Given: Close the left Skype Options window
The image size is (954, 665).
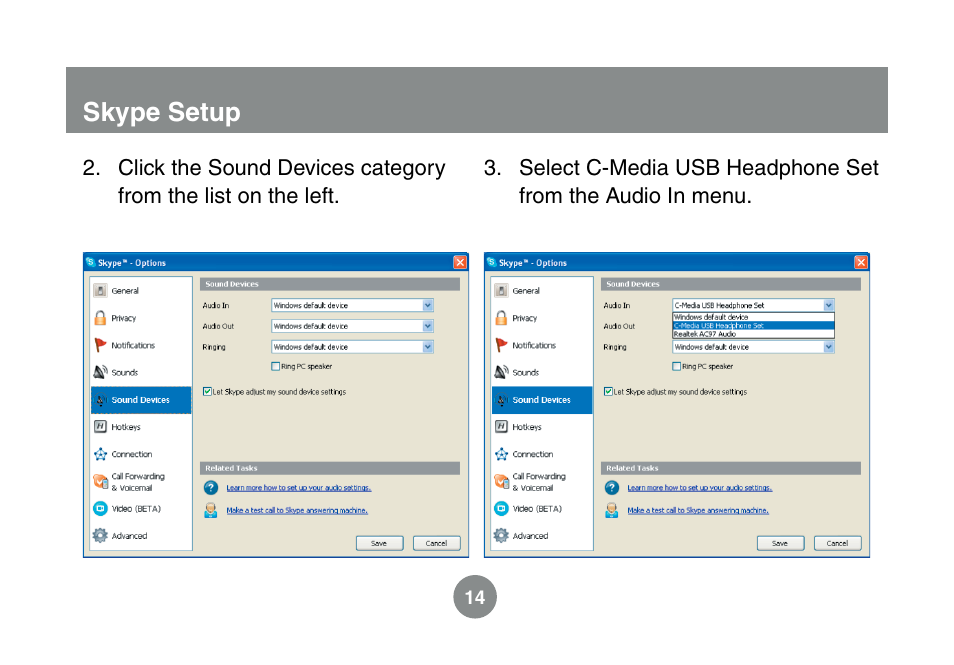Looking at the screenshot, I should coord(460,262).
